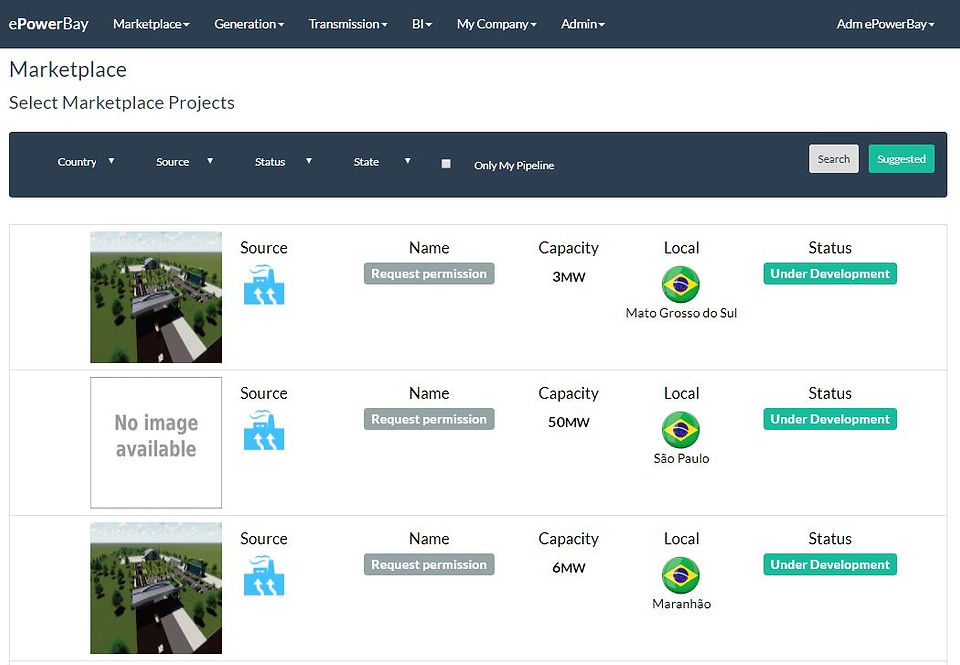
Task: Click Under Development badge of 3MW project
Action: [x=830, y=274]
